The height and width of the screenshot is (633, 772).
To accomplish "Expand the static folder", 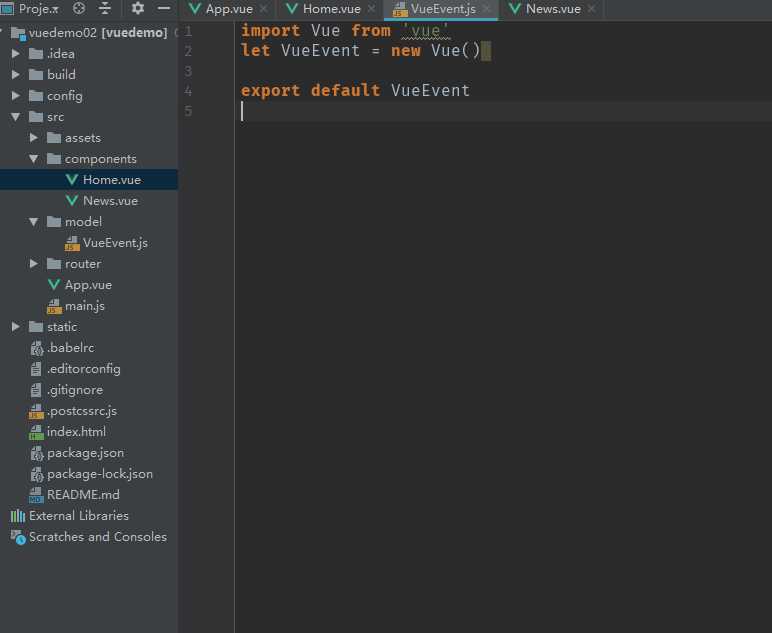I will pyautogui.click(x=15, y=326).
